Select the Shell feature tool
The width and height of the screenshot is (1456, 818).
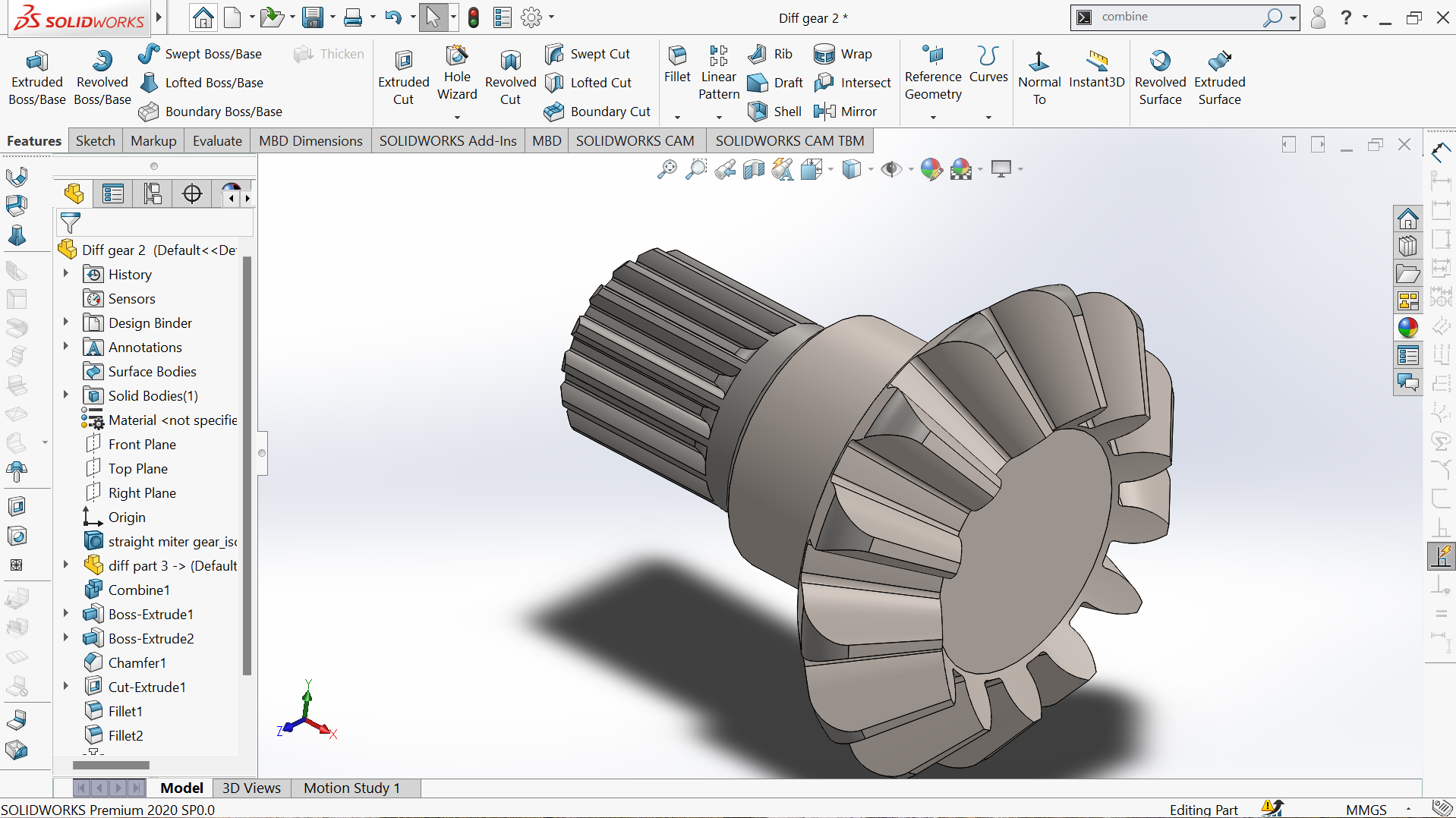tap(774, 112)
